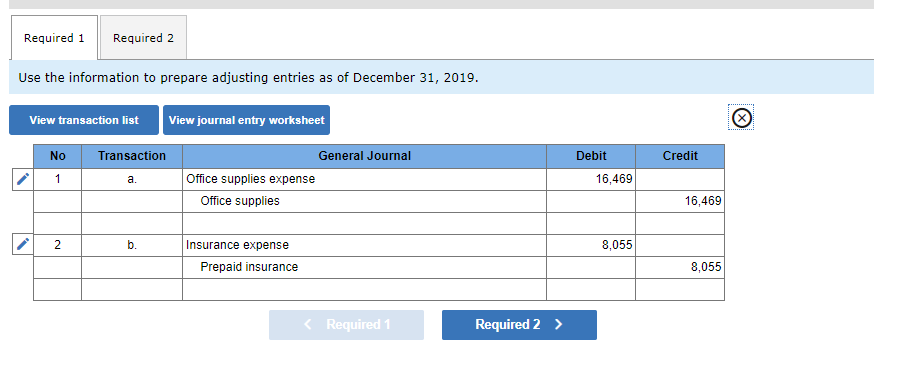Viewport: 917px width, 377px height.
Task: Click entry number 1 cell
Action: click(57, 179)
